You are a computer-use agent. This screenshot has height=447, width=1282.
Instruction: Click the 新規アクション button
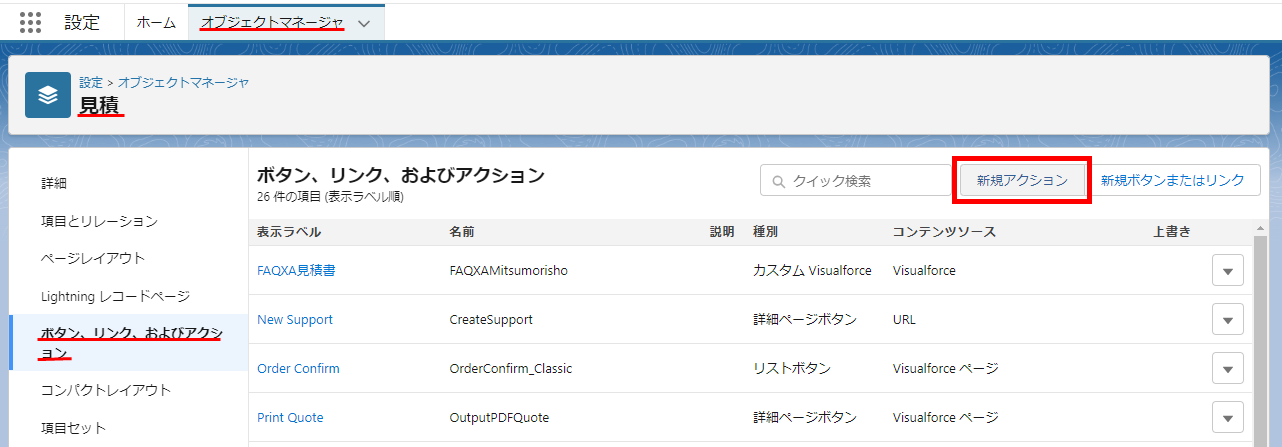tap(1021, 181)
